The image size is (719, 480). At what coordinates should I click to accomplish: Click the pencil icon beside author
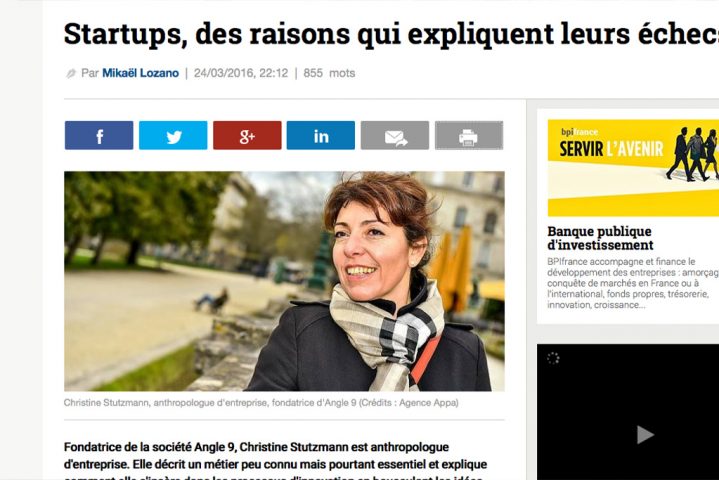71,73
